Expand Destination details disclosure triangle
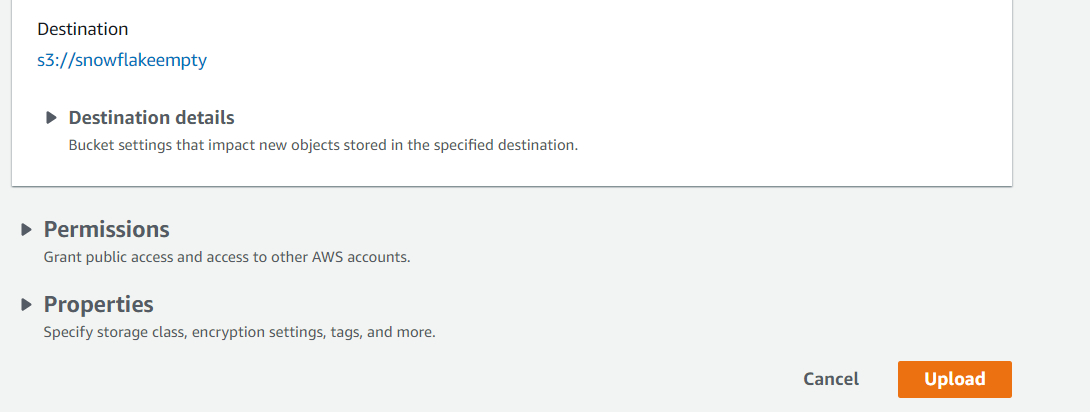Image resolution: width=1090 pixels, height=412 pixels. 52,118
